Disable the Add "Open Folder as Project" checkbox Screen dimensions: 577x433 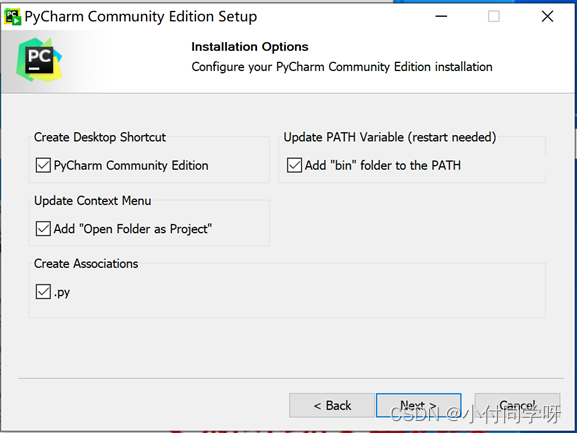43,229
